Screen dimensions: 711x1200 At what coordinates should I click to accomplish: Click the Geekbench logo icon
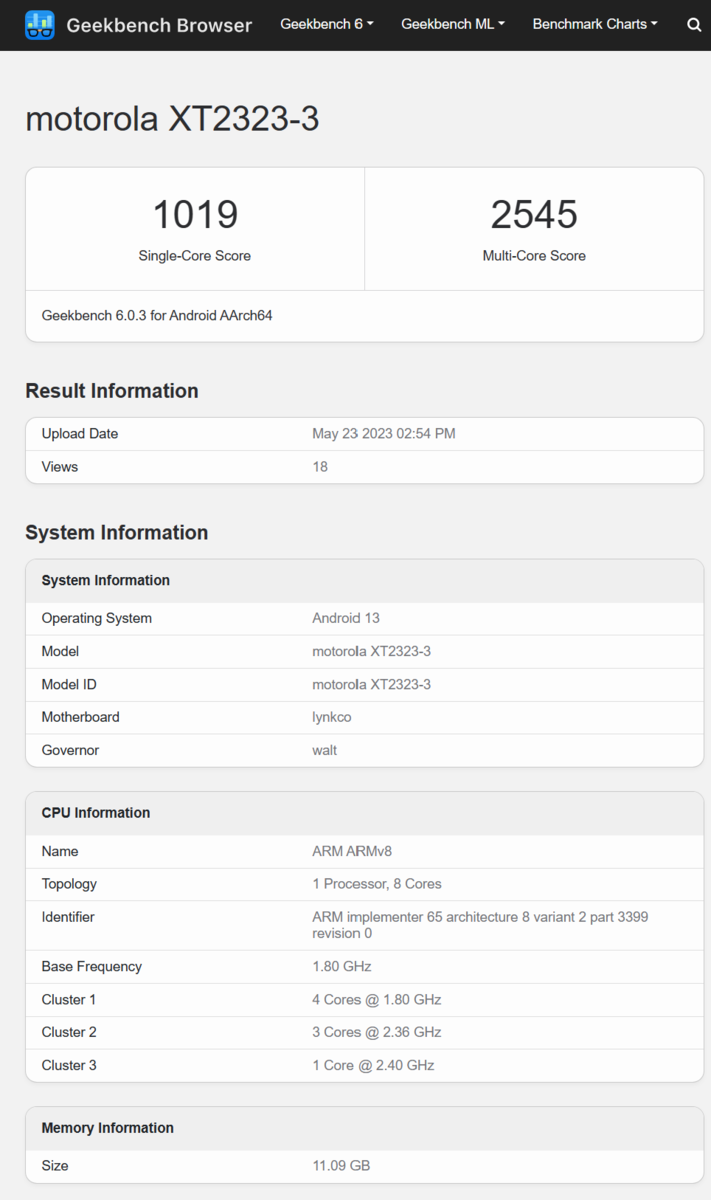[x=40, y=25]
